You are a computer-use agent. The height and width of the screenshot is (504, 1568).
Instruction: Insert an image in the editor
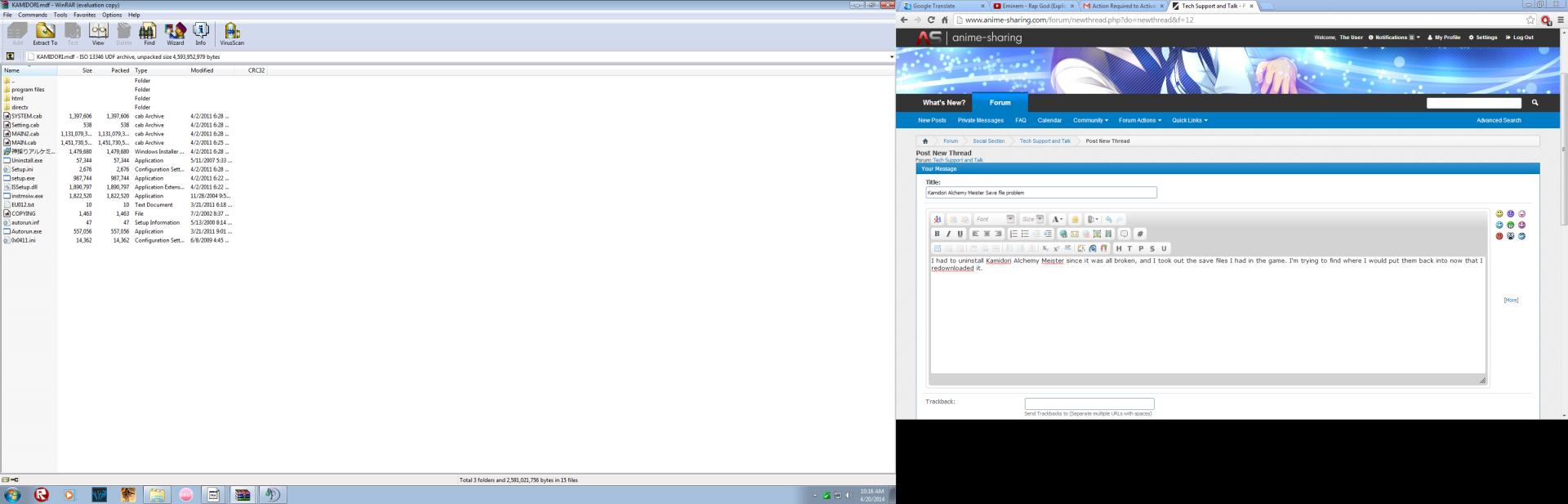point(1097,234)
